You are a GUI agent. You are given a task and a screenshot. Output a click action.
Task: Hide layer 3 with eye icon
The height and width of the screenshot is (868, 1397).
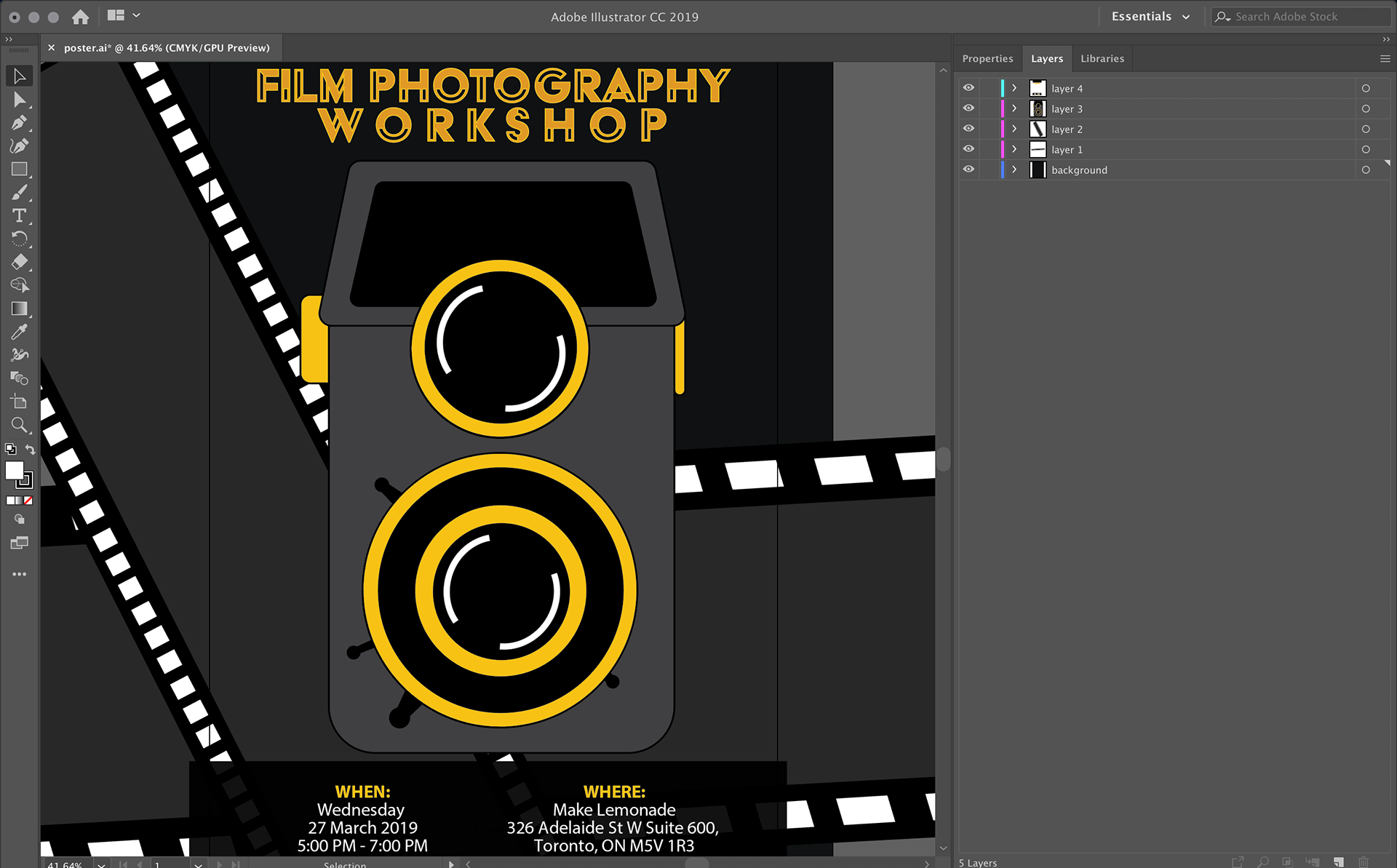(x=968, y=108)
